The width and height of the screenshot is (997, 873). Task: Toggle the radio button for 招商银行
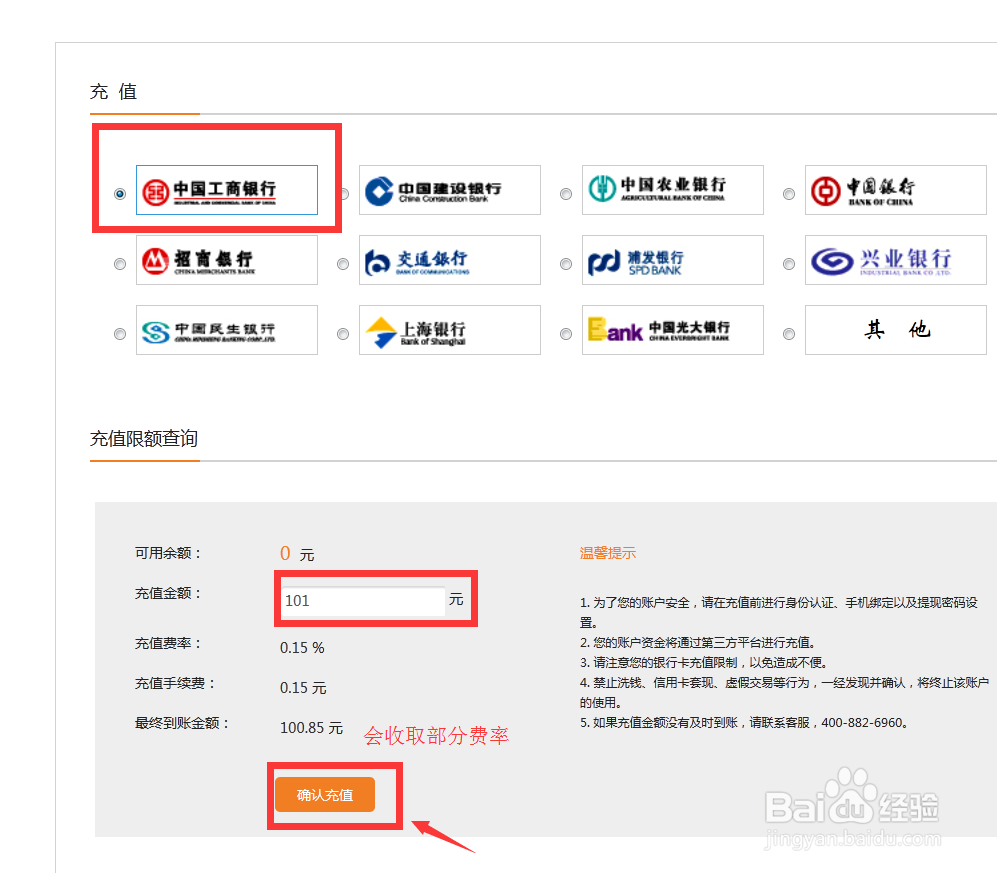pos(120,264)
